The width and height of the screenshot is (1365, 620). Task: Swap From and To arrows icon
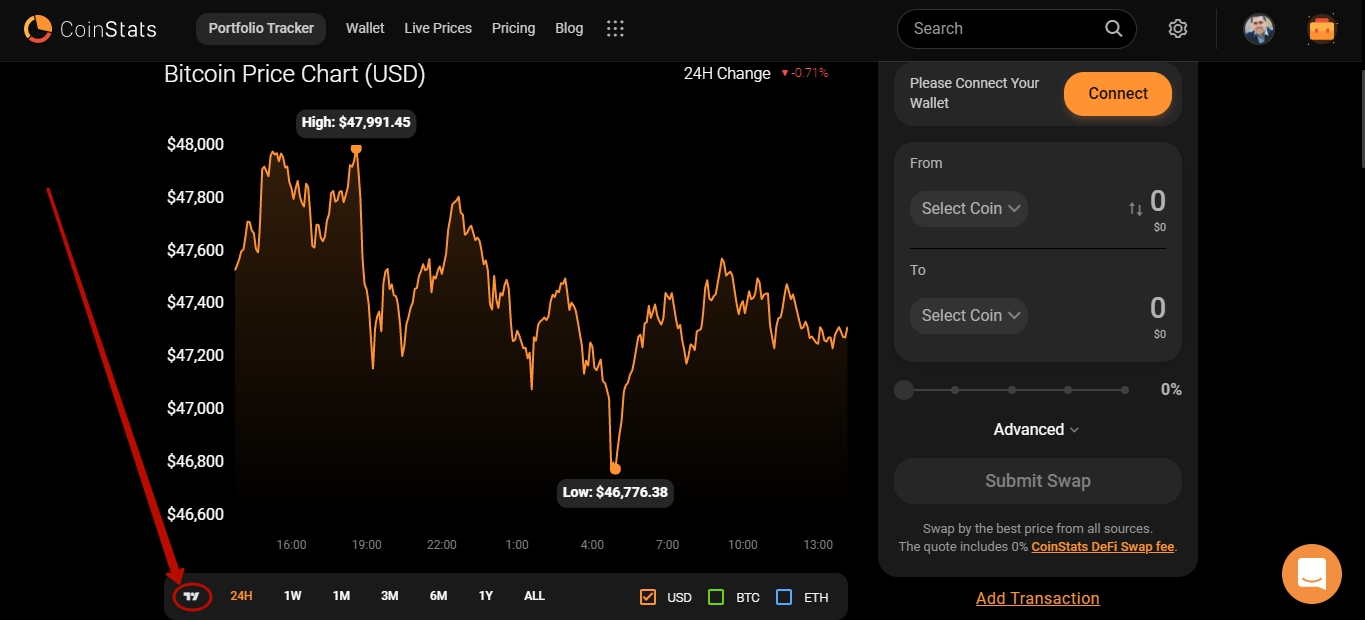click(1135, 209)
